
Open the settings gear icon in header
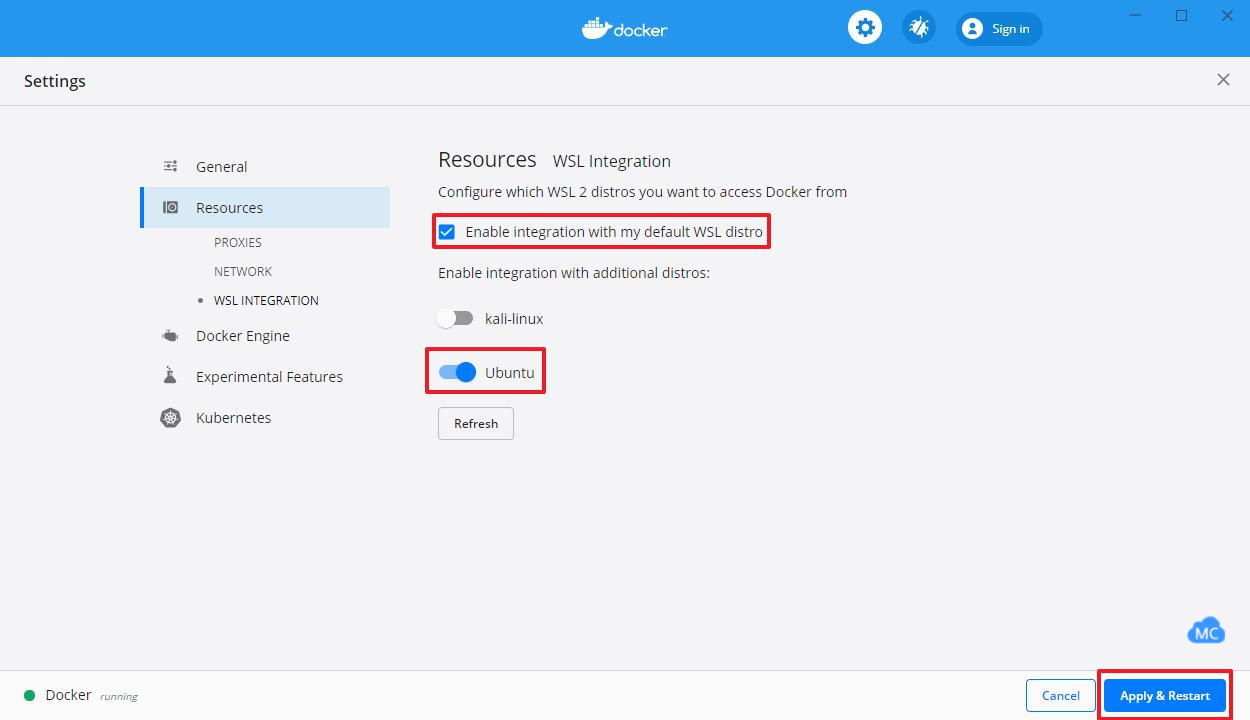pos(865,28)
